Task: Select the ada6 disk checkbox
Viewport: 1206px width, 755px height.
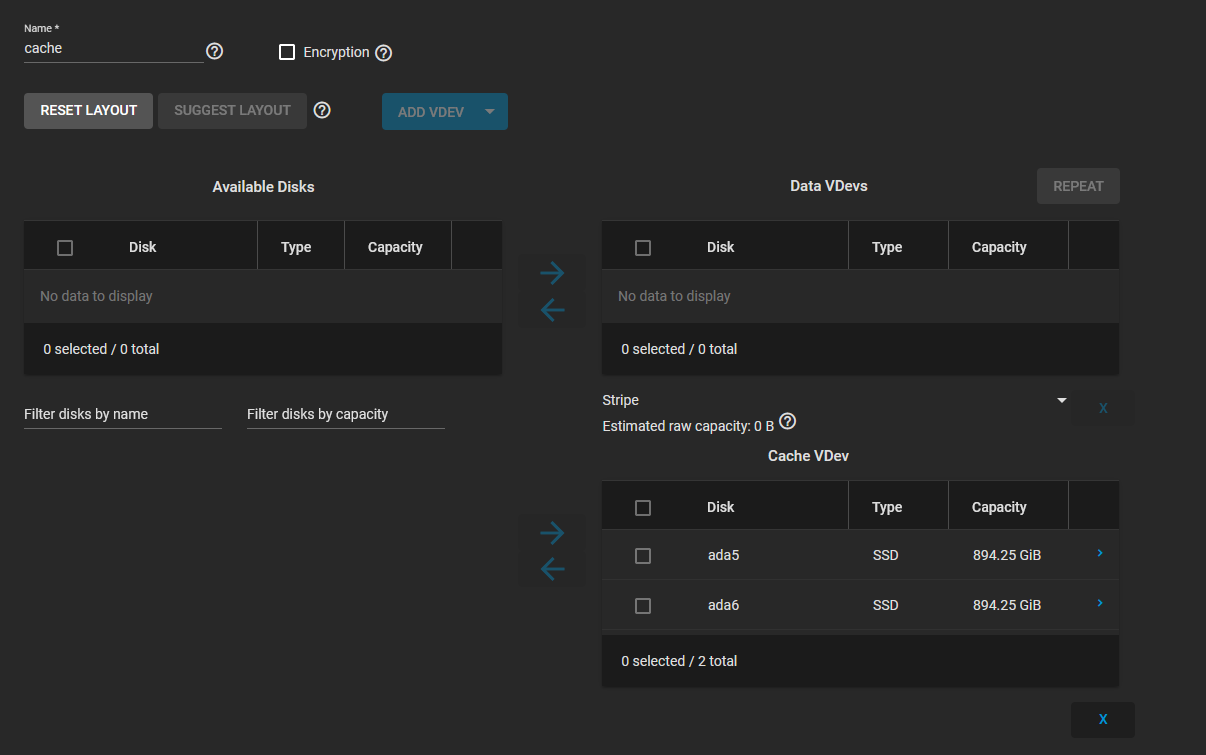Action: pos(643,606)
